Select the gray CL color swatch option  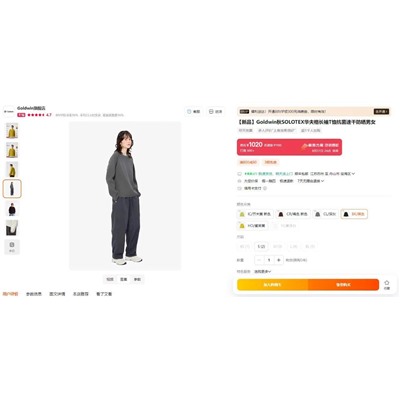[325, 214]
